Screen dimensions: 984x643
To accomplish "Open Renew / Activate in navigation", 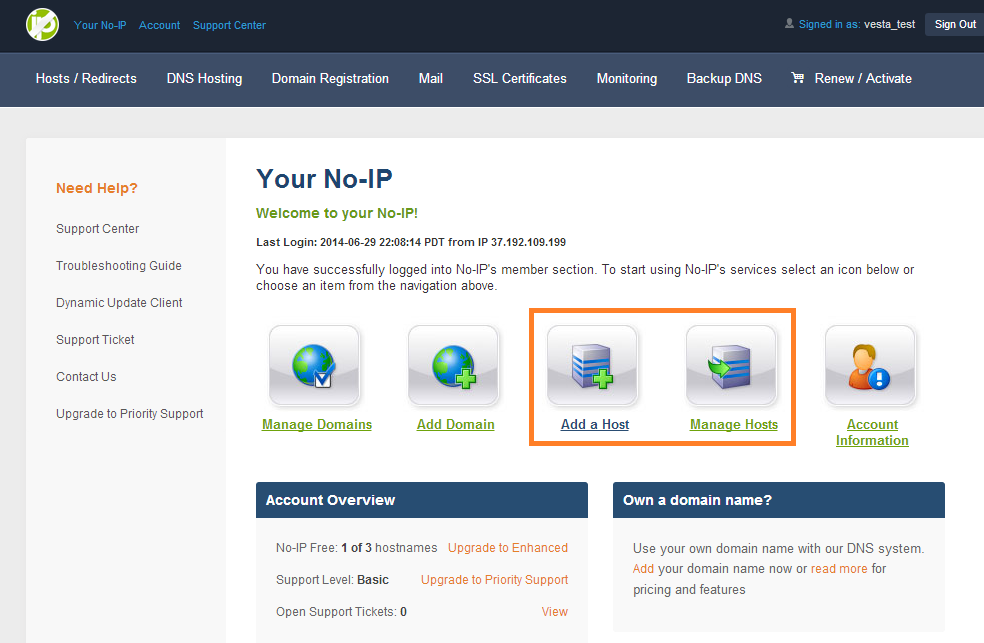I will tap(863, 78).
